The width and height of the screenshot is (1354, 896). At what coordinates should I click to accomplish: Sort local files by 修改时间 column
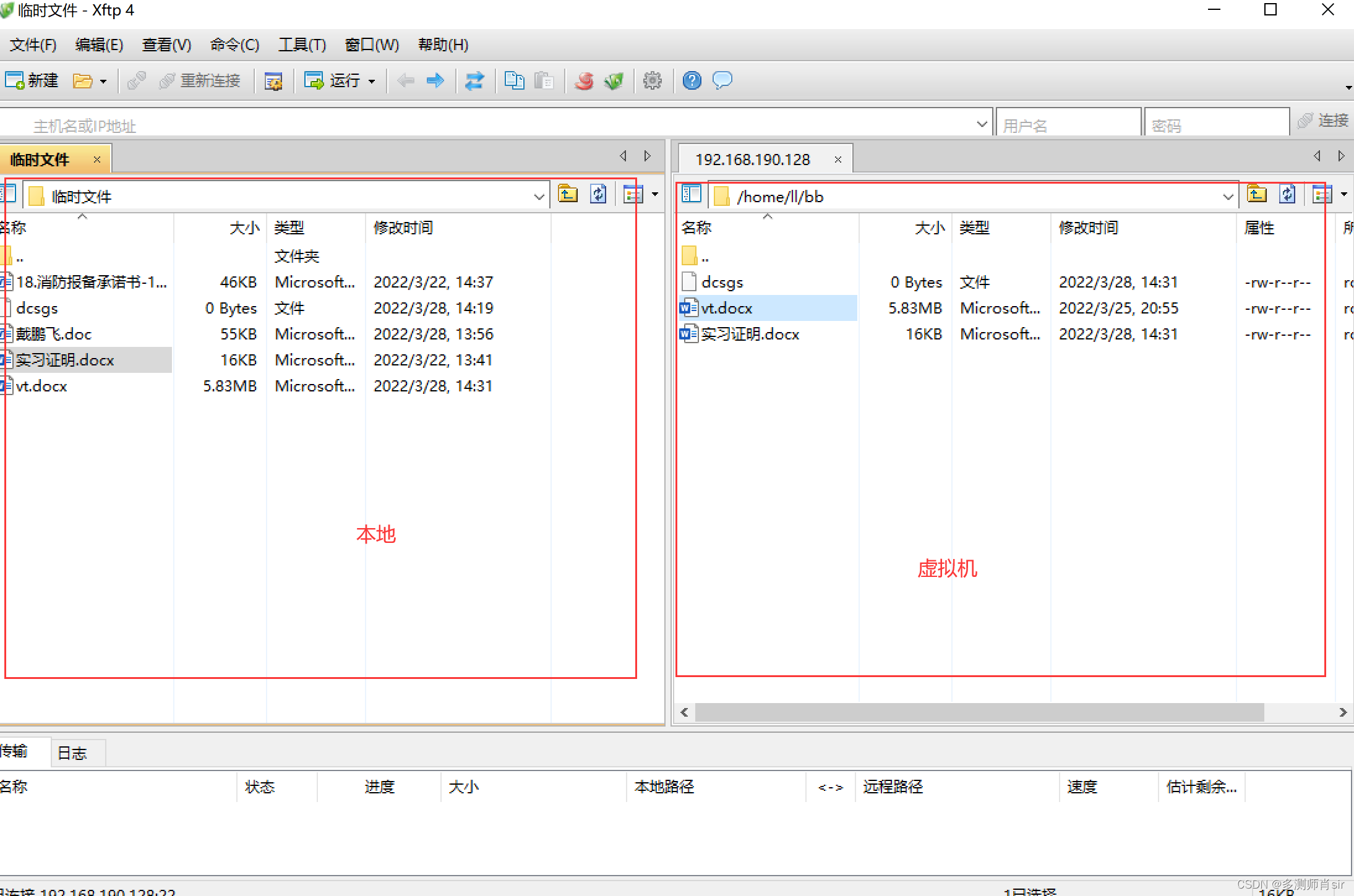tap(403, 228)
